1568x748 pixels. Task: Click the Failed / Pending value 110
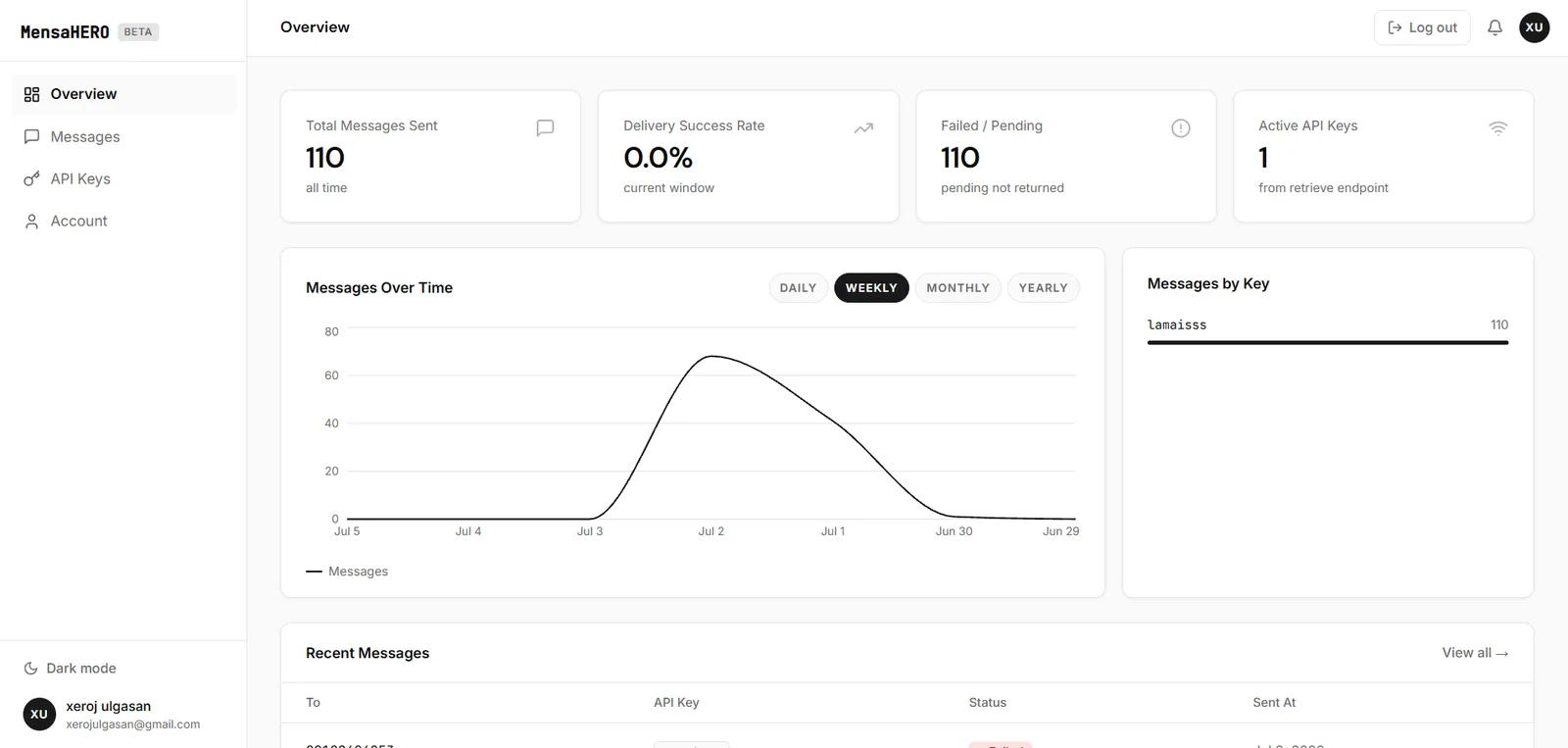(960, 158)
